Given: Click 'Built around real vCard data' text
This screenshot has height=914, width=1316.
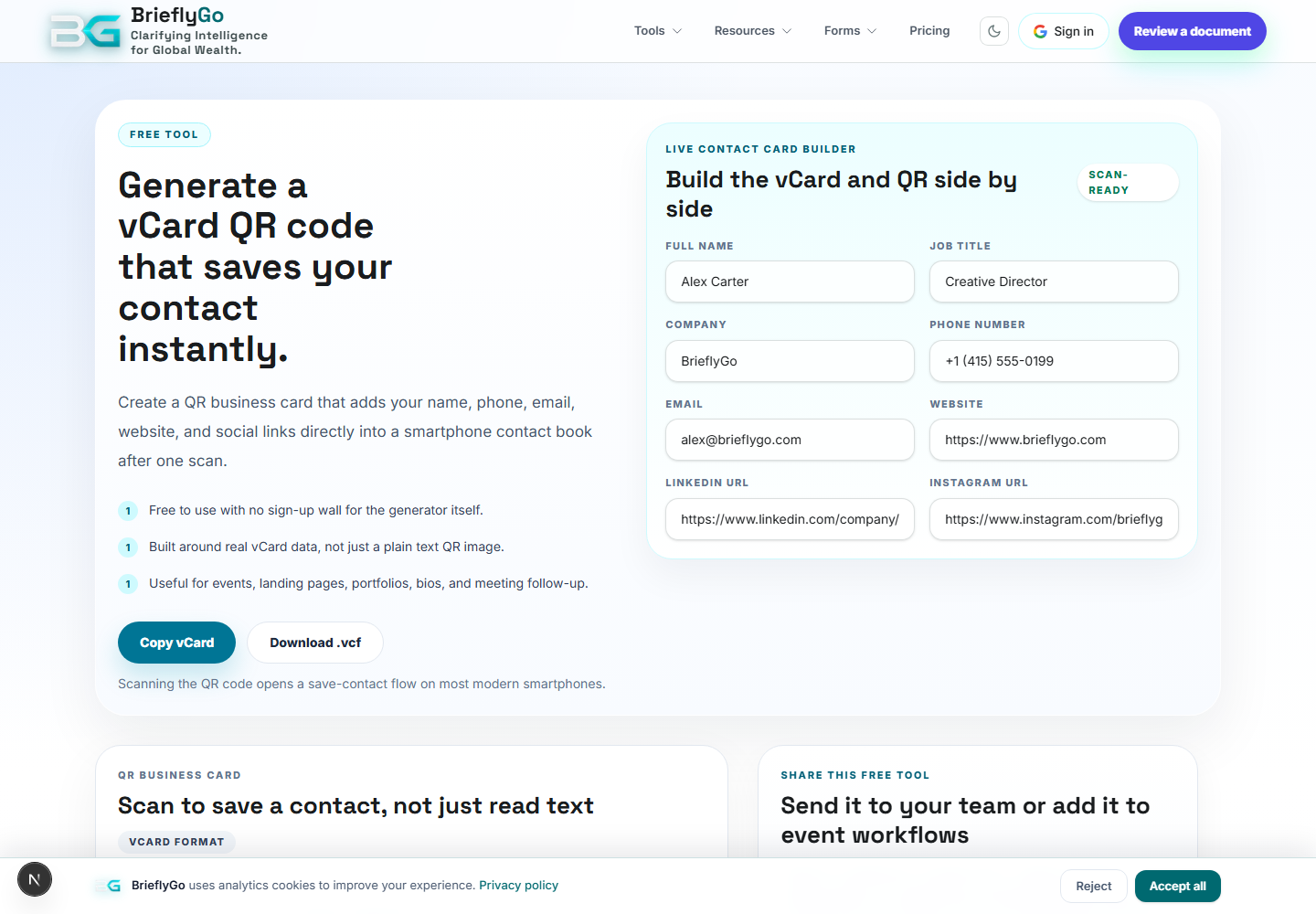Looking at the screenshot, I should click(326, 547).
